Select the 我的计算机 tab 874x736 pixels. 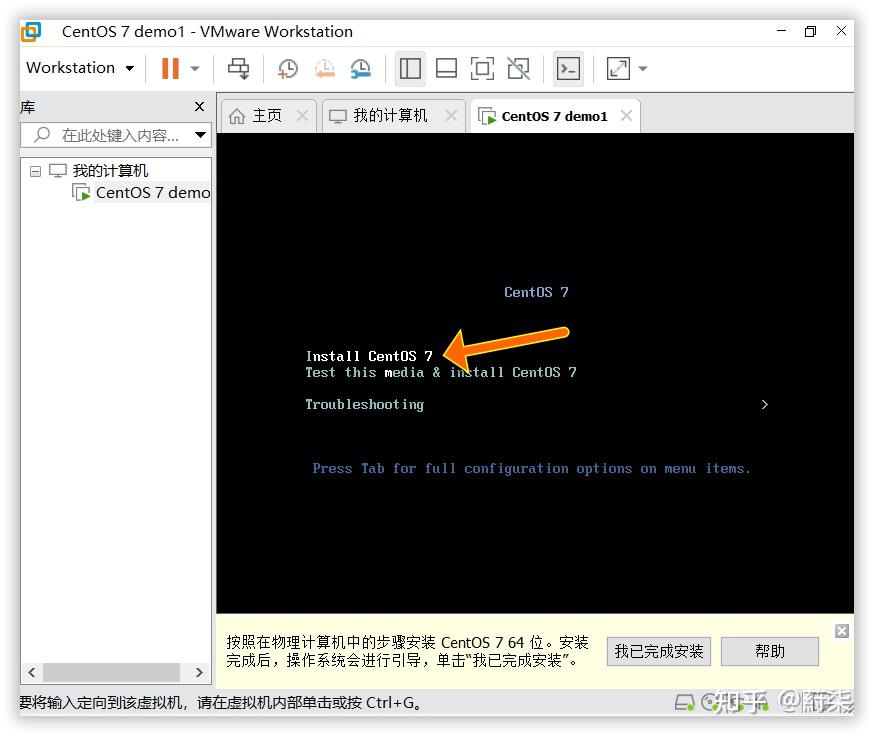pyautogui.click(x=388, y=115)
